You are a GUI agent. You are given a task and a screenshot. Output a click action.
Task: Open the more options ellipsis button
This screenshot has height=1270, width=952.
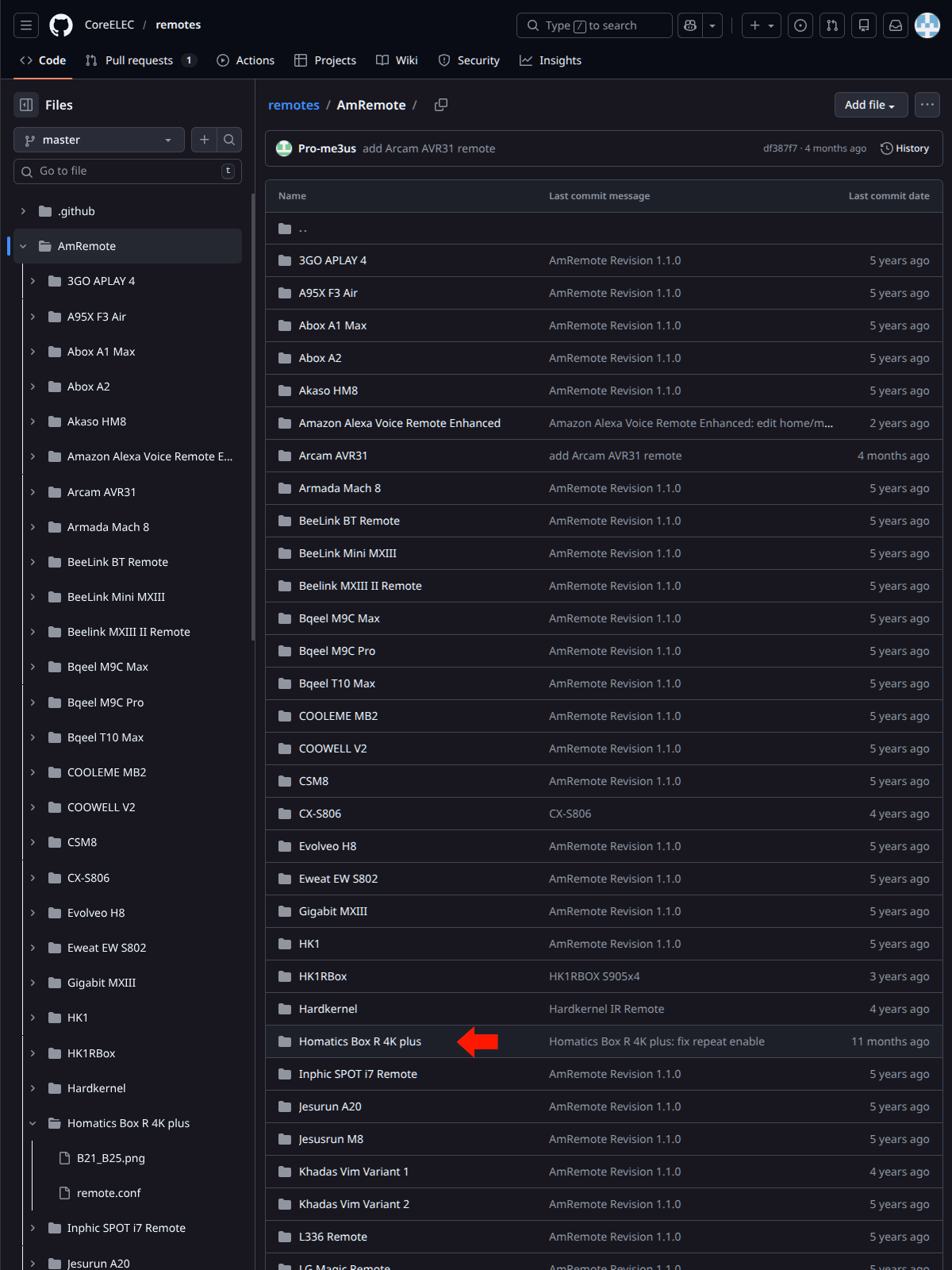[x=927, y=105]
